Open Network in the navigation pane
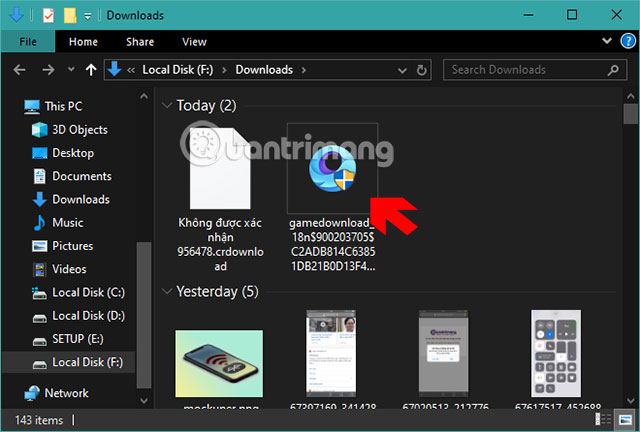 pyautogui.click(x=56, y=393)
